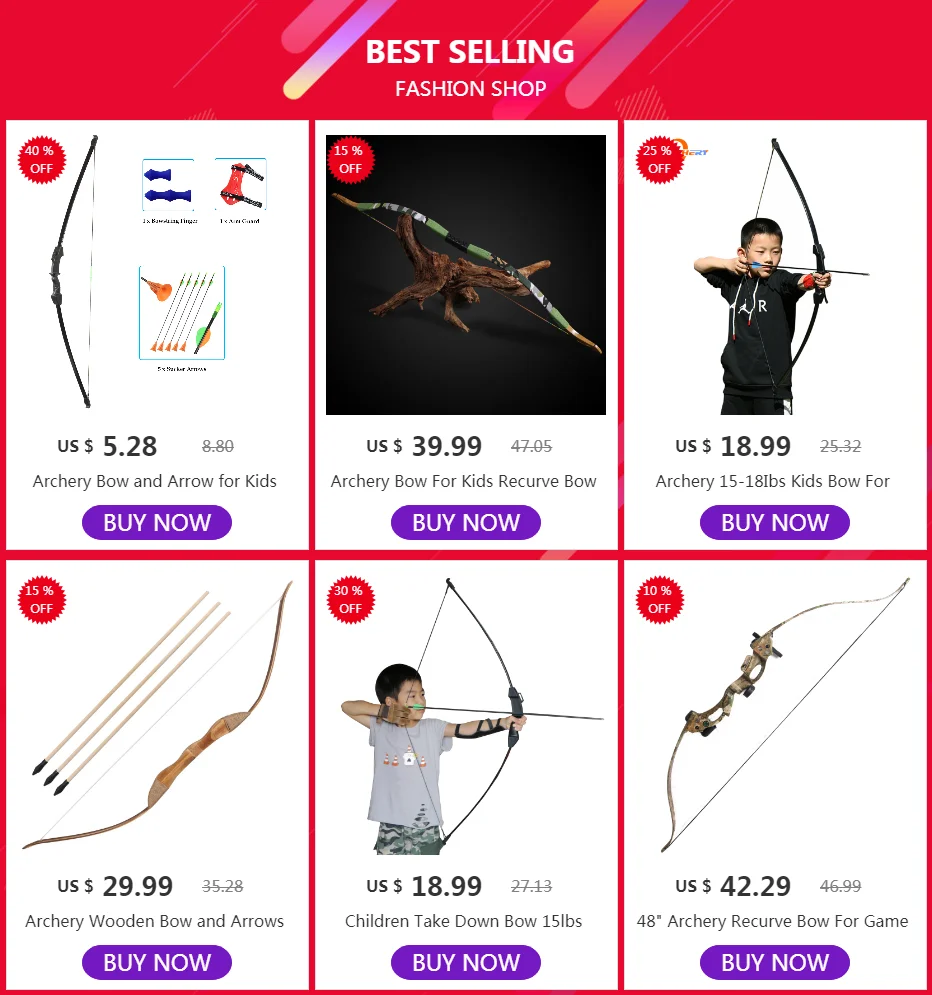The height and width of the screenshot is (995, 932).
Task: Open the 48" camo recurve bow image
Action: (x=785, y=714)
